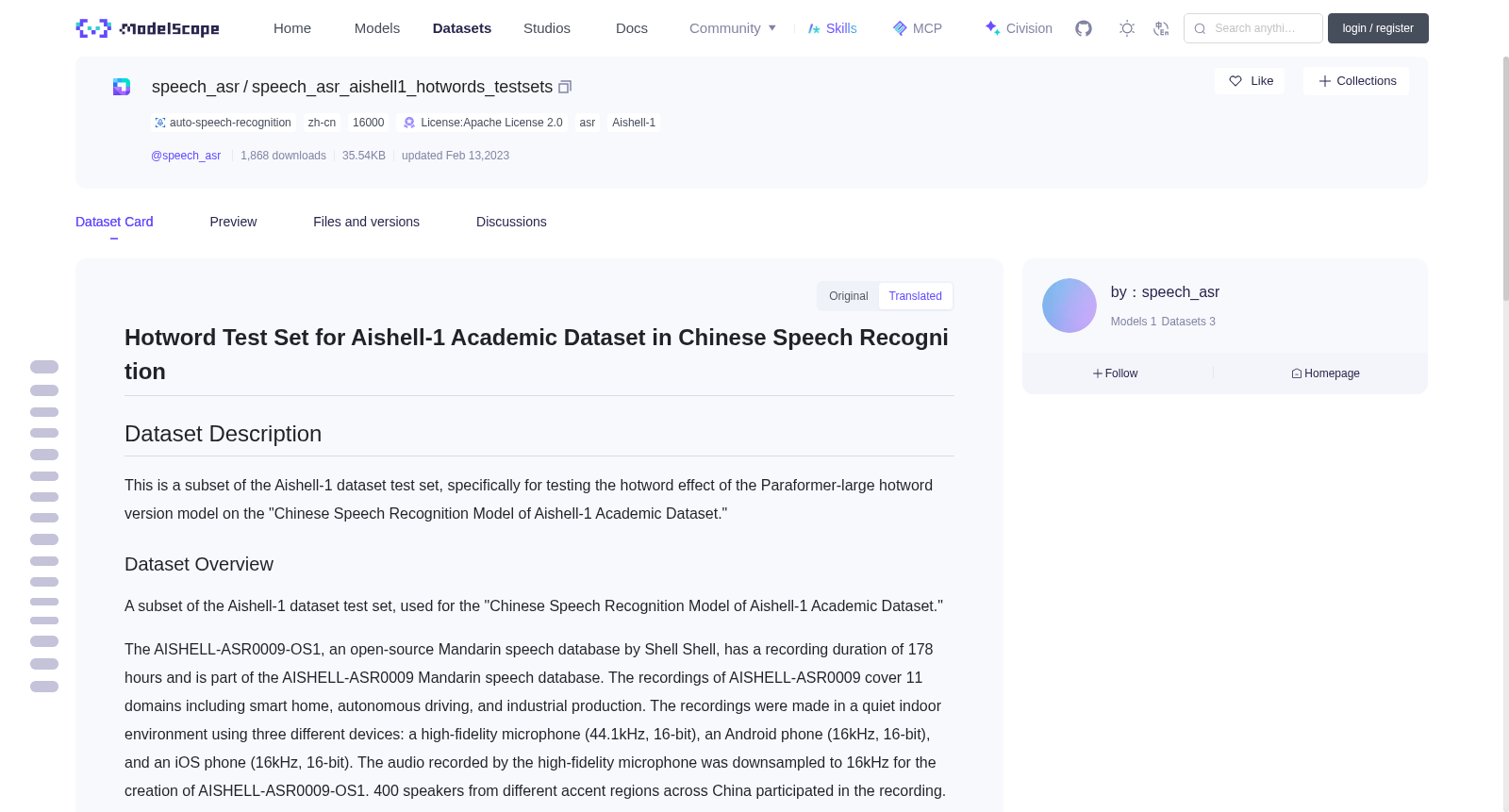Add dataset to Collections

(1356, 81)
